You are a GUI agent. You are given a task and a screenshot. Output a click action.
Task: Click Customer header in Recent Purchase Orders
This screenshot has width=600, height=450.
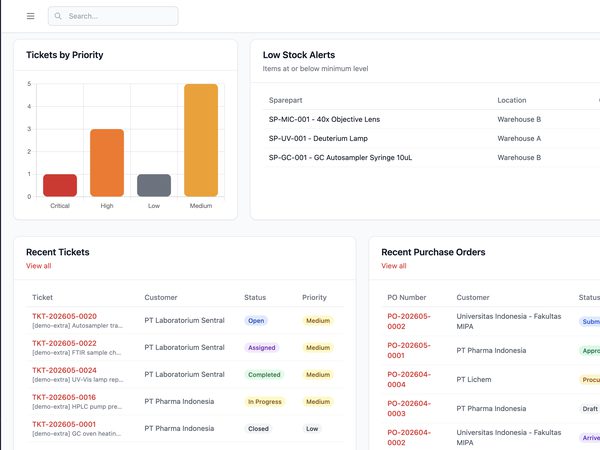click(x=473, y=297)
